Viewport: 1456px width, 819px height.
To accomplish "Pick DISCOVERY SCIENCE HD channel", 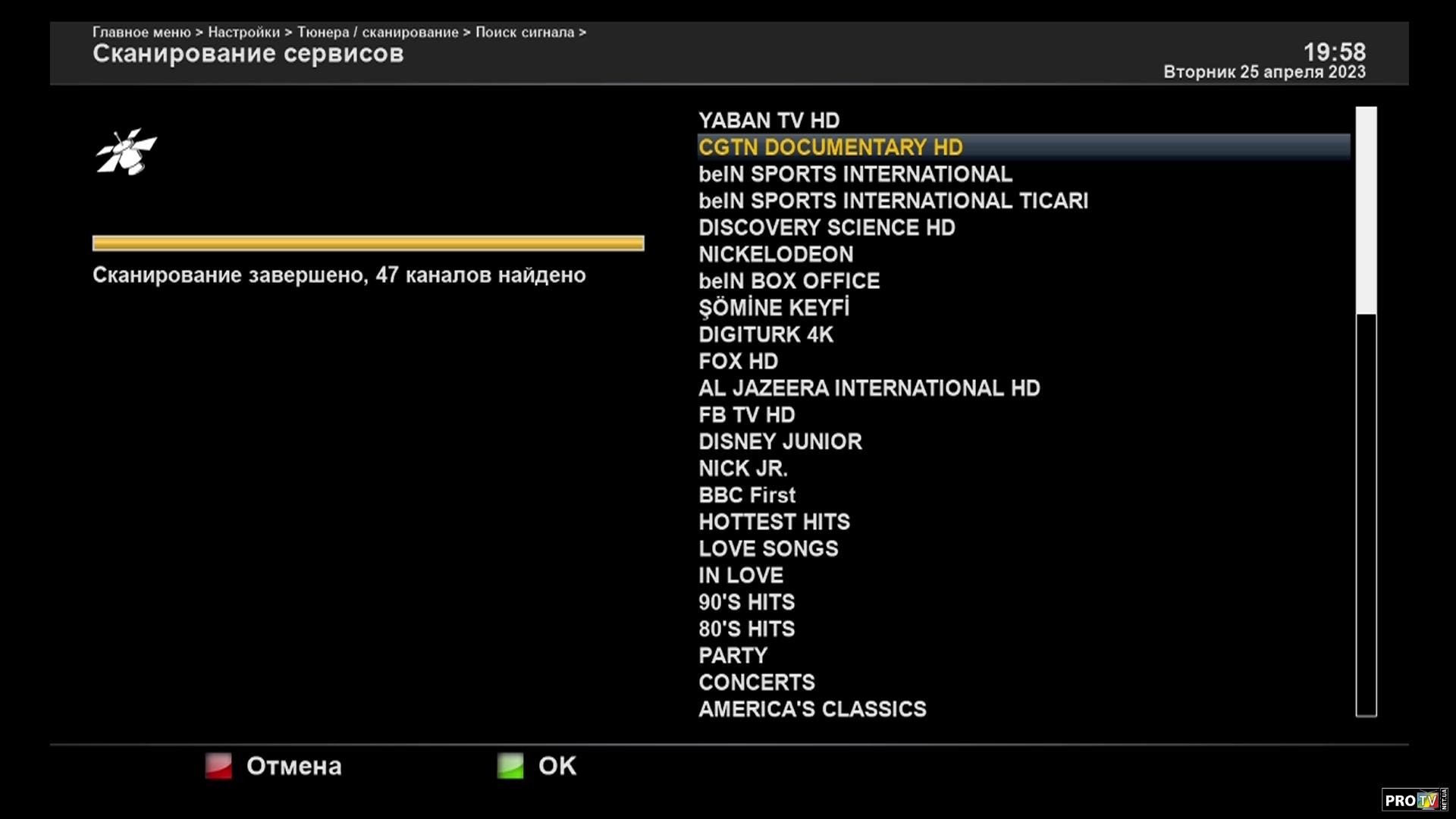I will (827, 227).
